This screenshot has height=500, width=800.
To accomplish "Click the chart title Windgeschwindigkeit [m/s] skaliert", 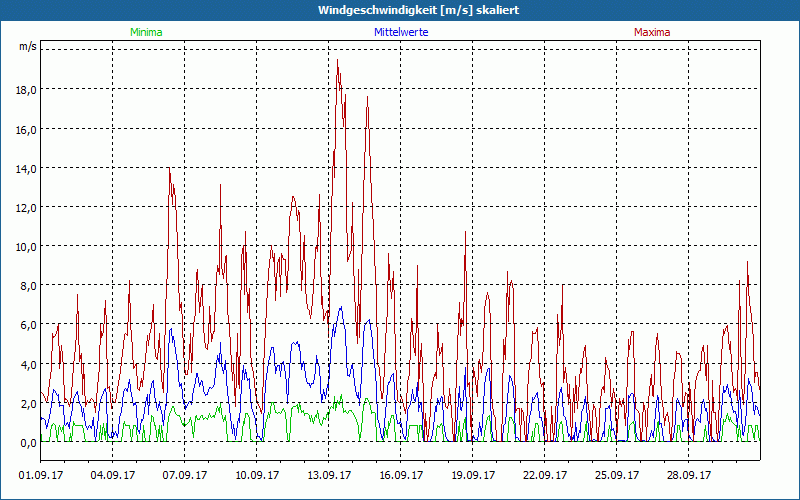I will click(x=418, y=10).
